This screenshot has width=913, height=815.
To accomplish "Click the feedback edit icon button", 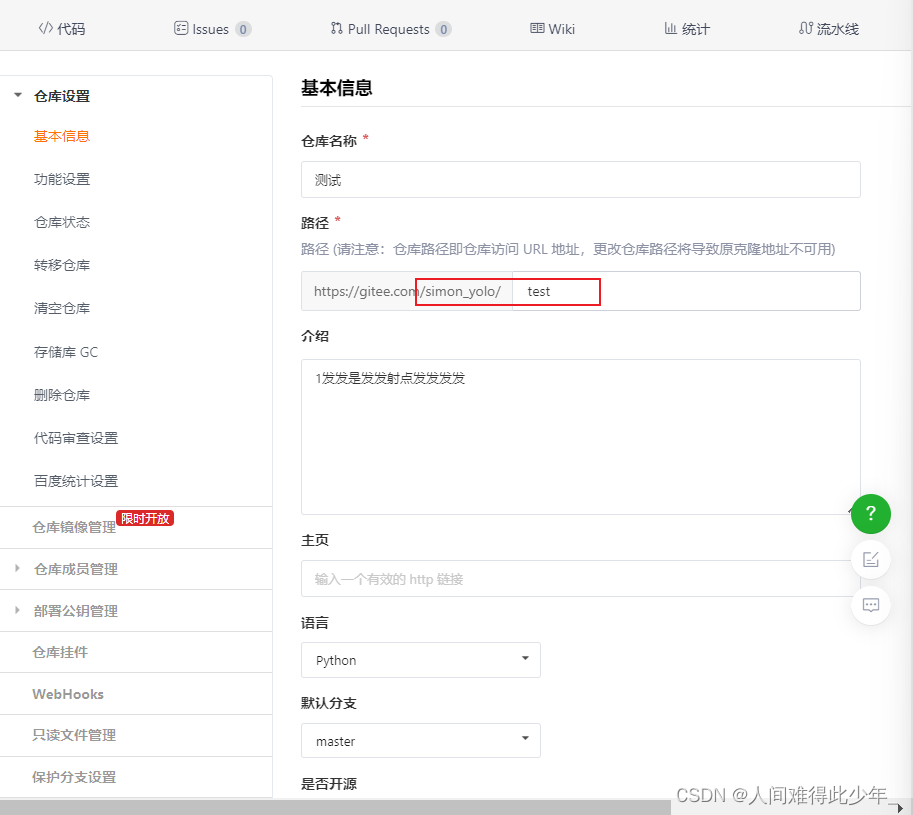I will (x=870, y=559).
